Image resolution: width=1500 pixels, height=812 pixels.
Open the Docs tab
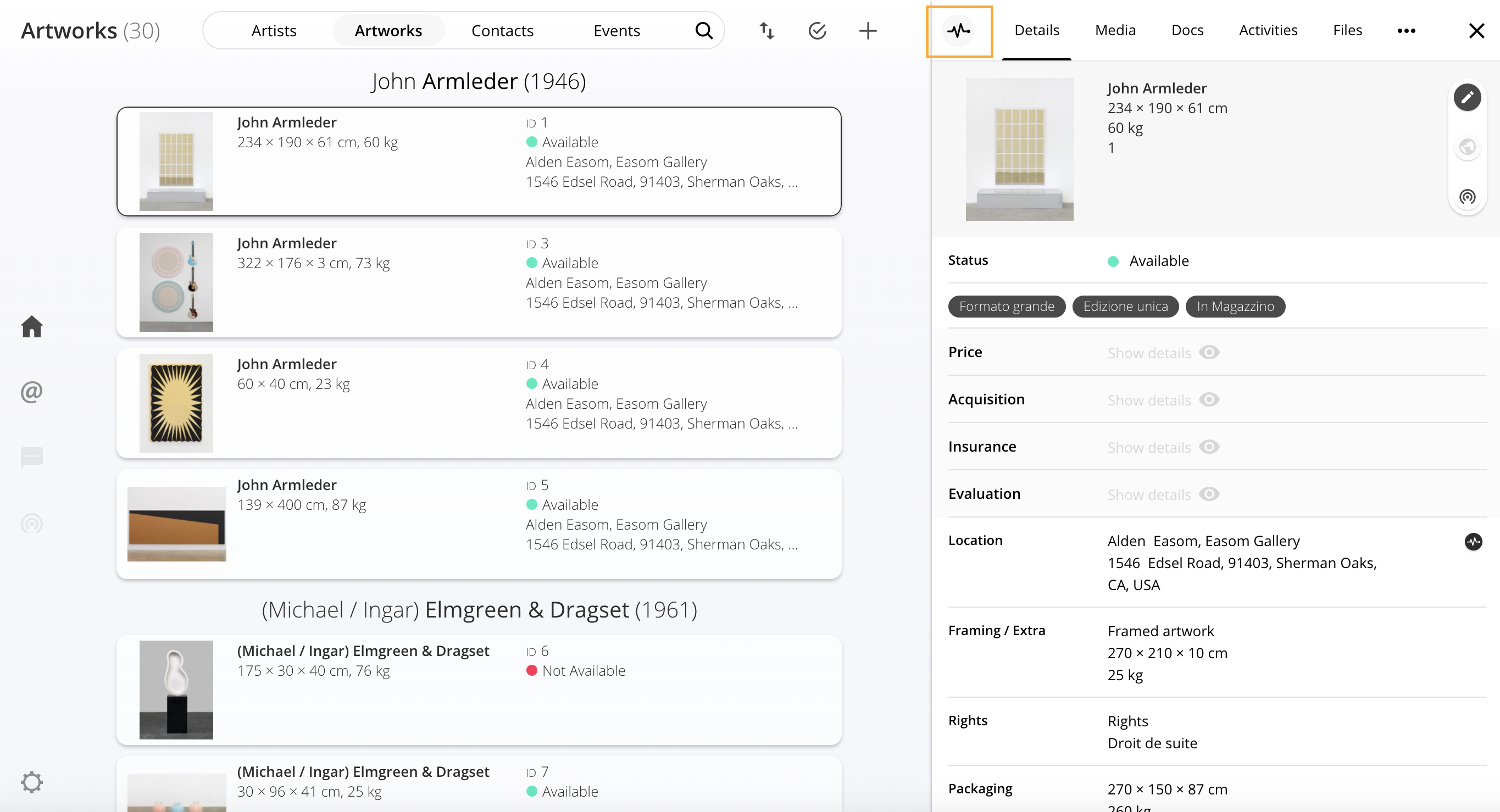coord(1187,30)
